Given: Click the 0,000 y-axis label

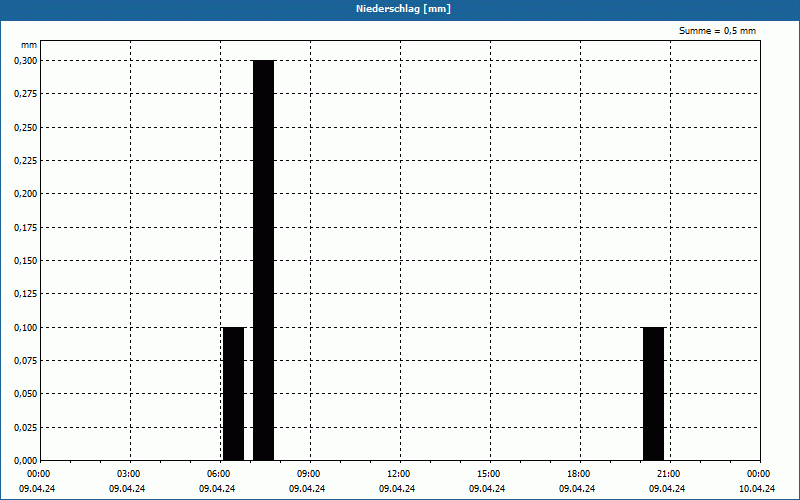Looking at the screenshot, I should point(26,461).
